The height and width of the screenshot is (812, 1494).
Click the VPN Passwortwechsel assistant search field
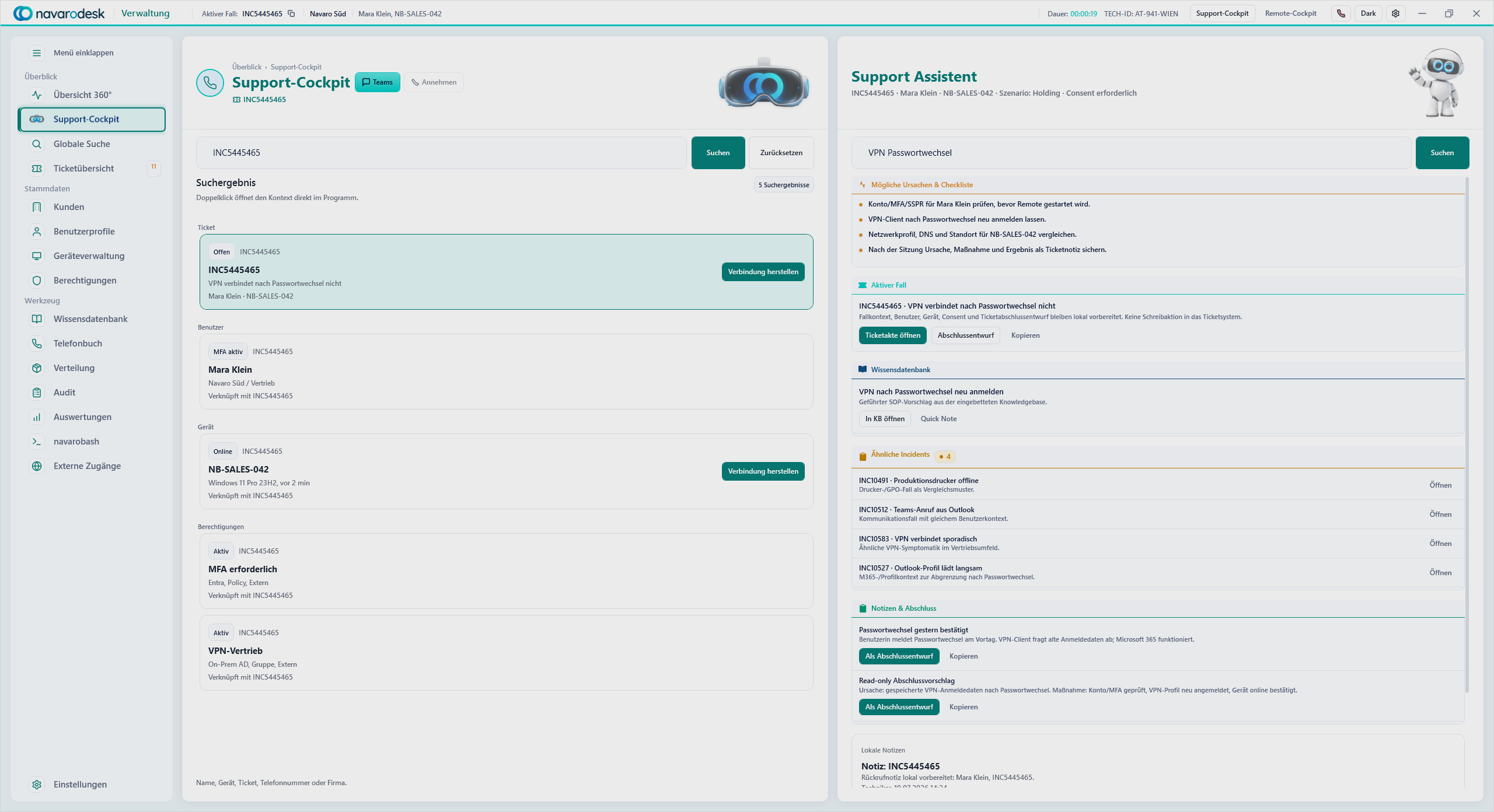click(x=1131, y=153)
